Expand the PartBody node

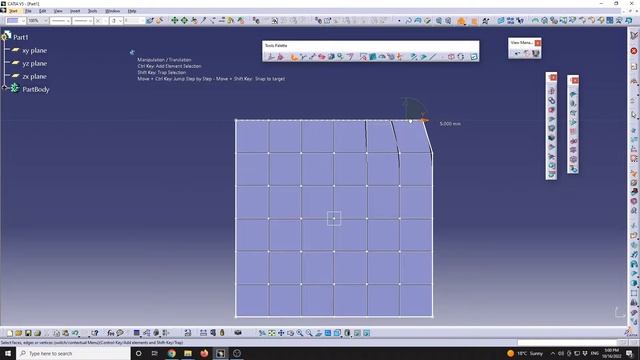pyautogui.click(x=4, y=87)
